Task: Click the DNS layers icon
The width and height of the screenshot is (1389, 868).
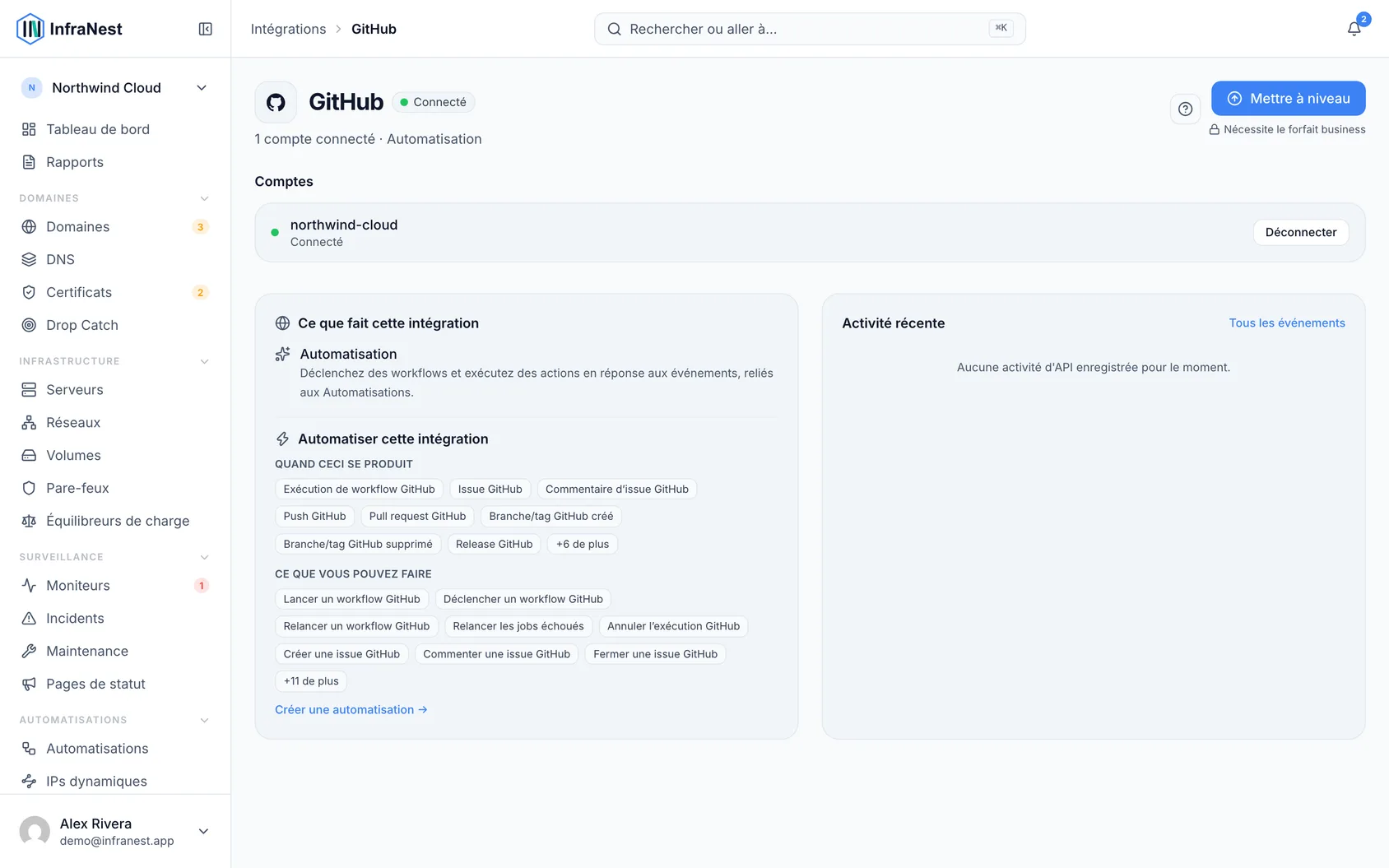Action: coord(29,259)
